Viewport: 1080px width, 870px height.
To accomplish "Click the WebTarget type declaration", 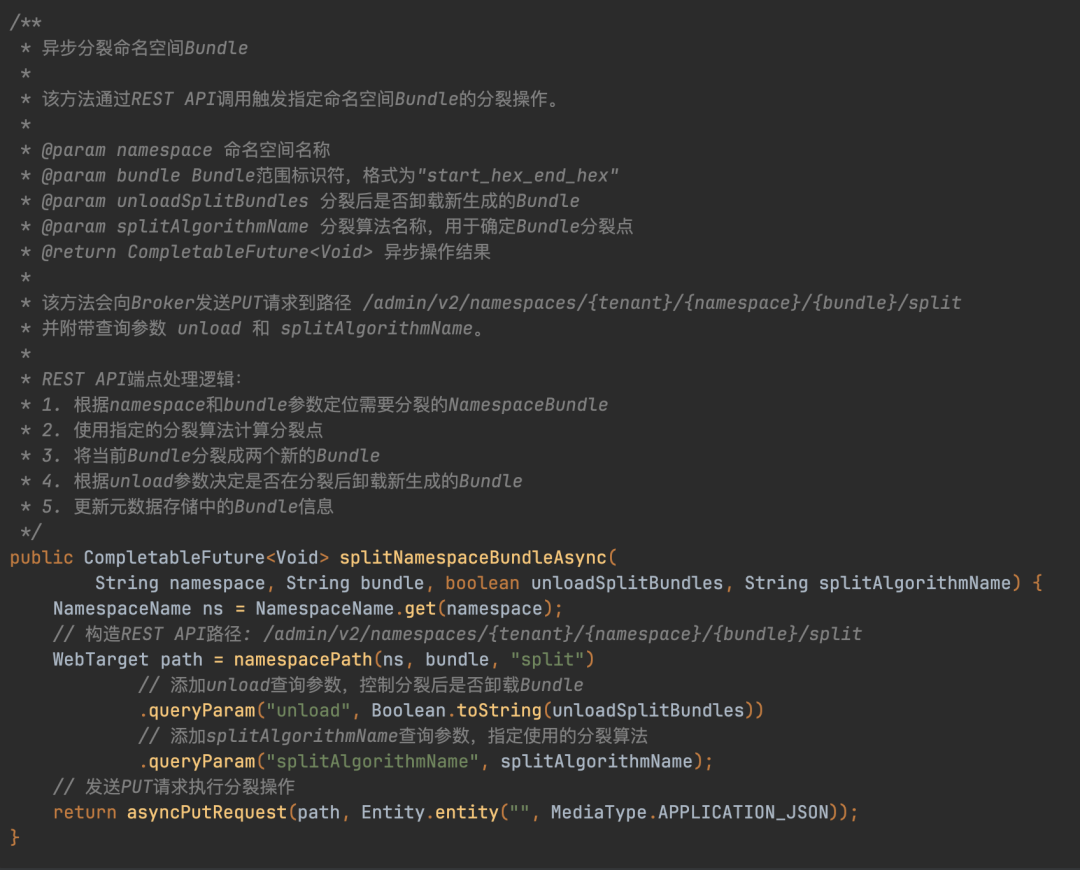I will tap(101, 659).
